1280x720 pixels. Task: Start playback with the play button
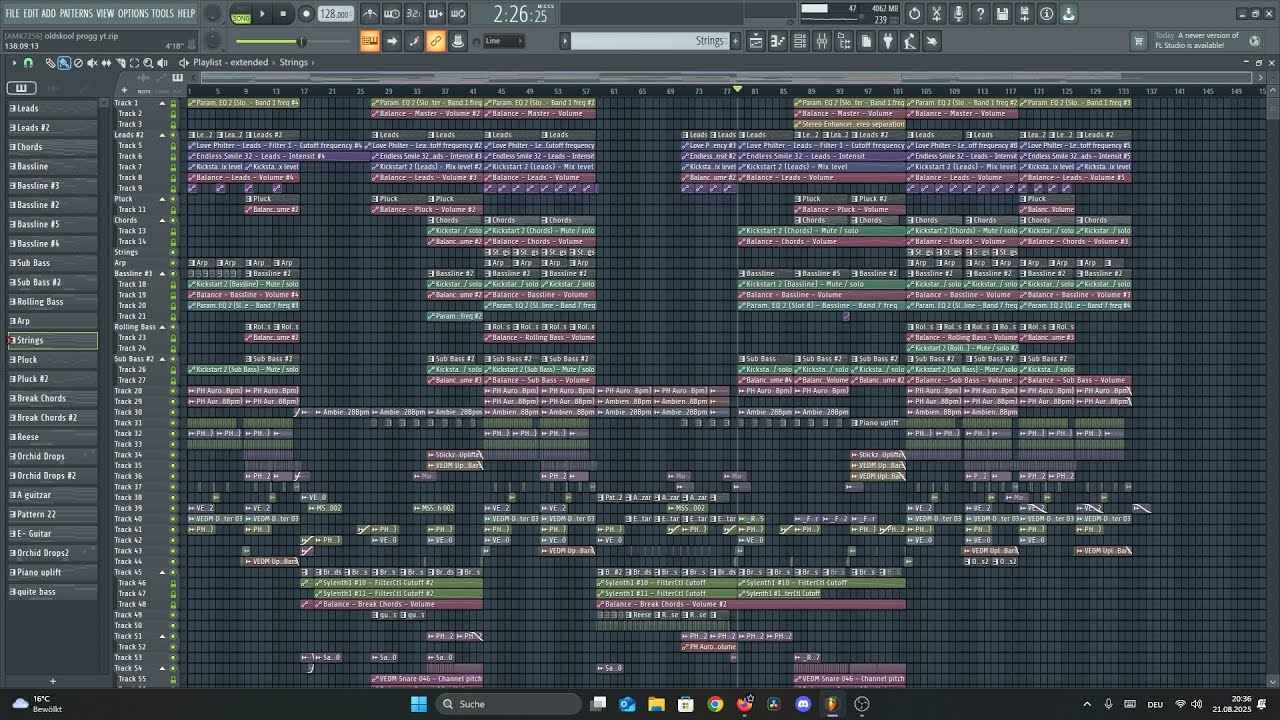(x=263, y=14)
